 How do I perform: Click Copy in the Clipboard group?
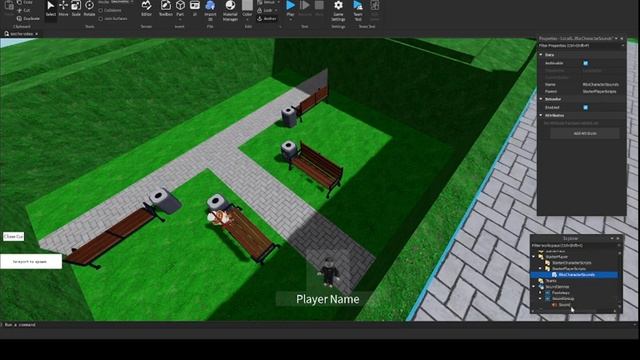coord(24,2)
